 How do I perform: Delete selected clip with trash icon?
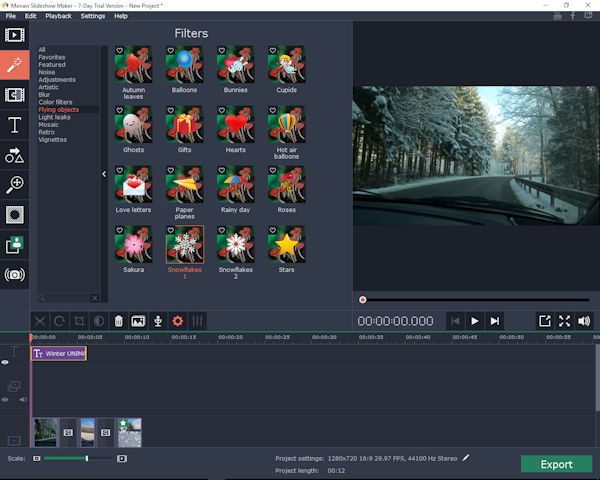click(119, 321)
